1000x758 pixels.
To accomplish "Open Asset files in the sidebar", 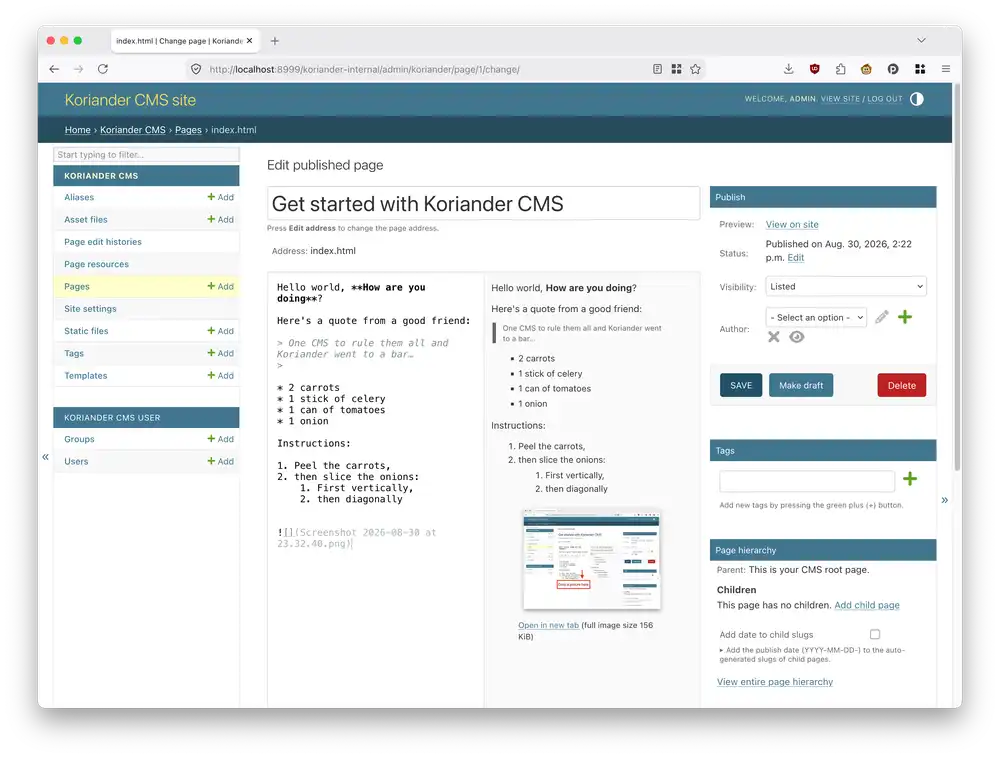I will pyautogui.click(x=85, y=219).
